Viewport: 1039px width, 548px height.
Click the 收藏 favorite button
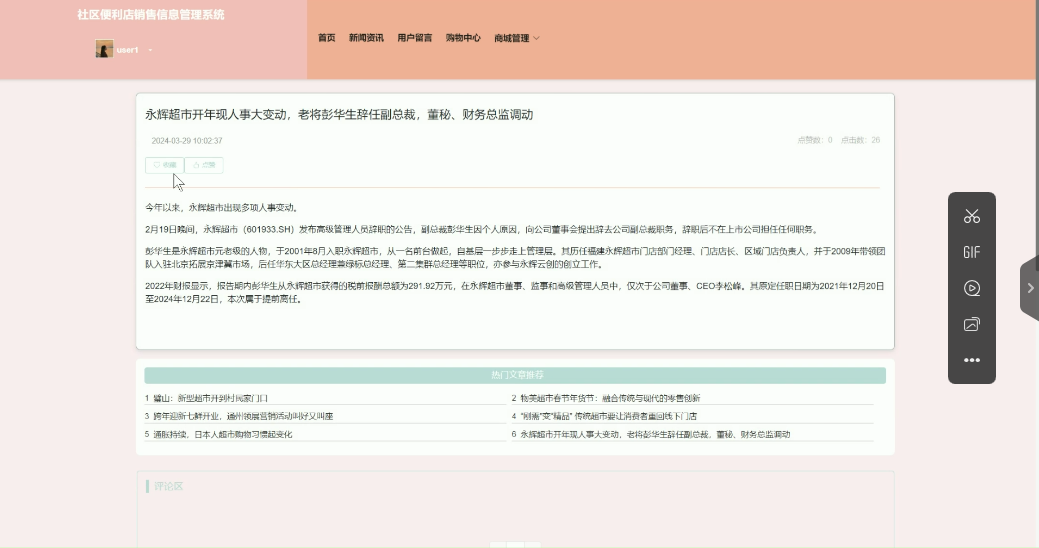pyautogui.click(x=164, y=165)
